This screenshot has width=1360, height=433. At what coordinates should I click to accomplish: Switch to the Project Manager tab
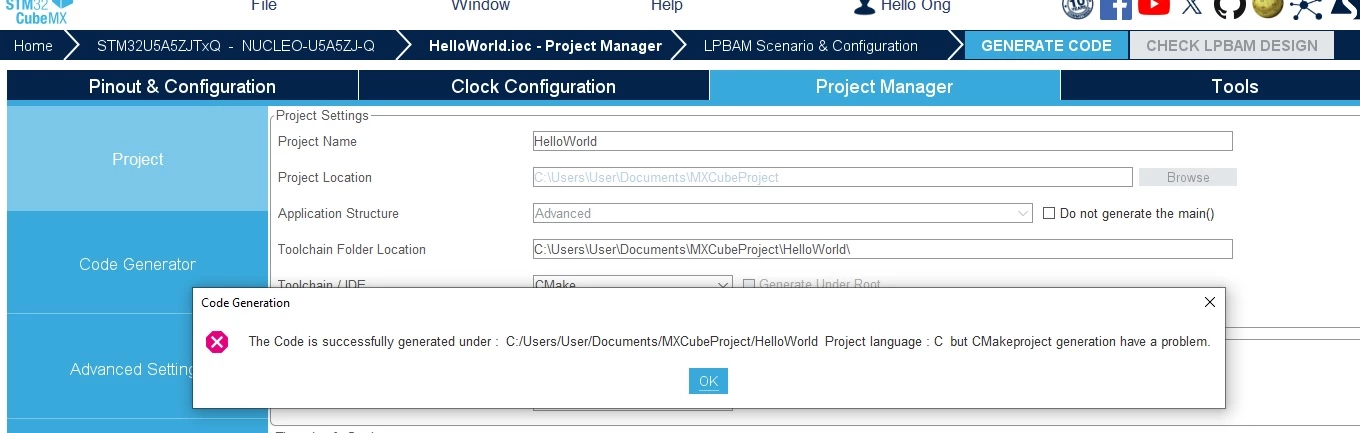[x=884, y=86]
